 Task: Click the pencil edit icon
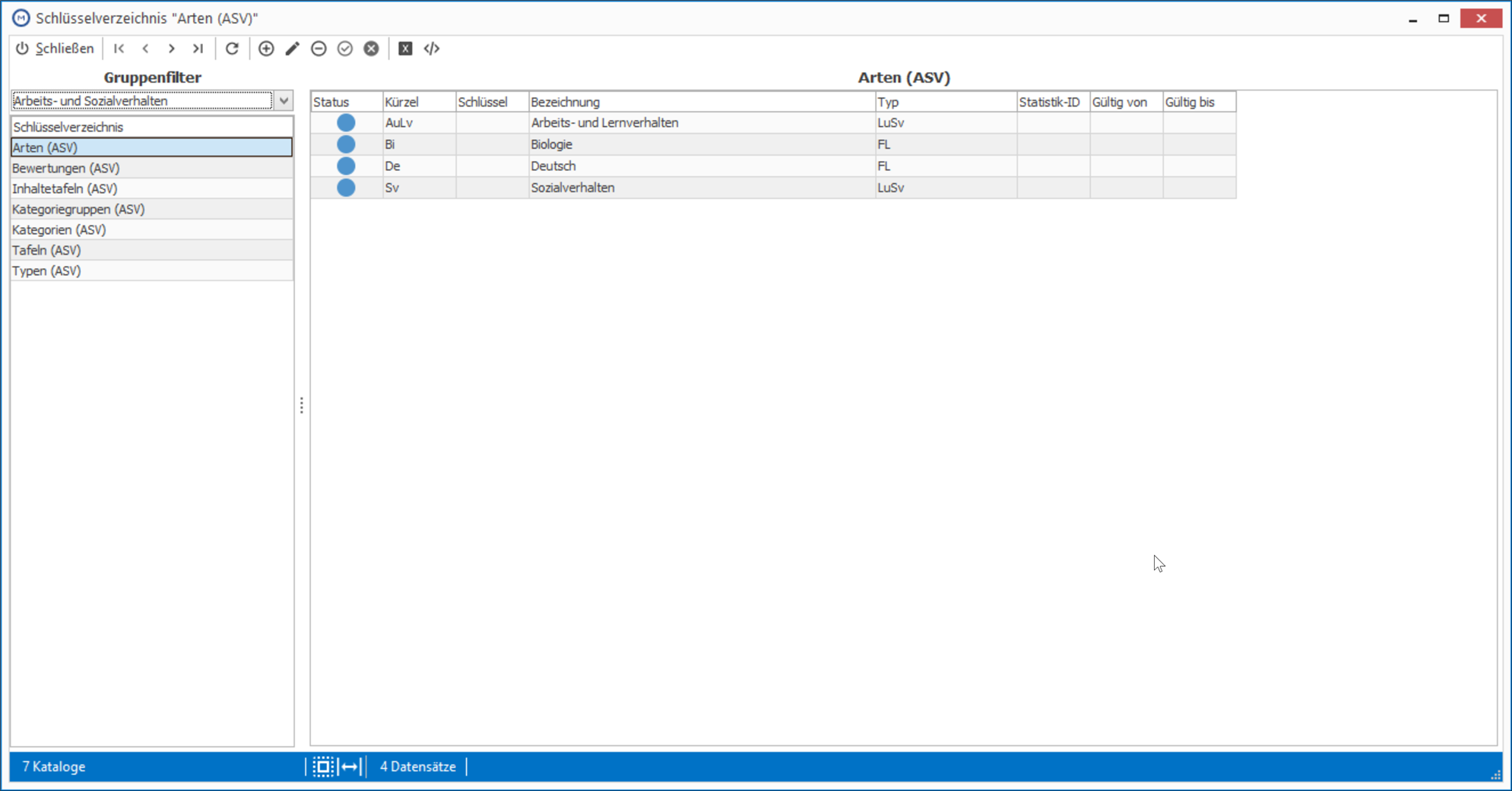click(x=293, y=49)
